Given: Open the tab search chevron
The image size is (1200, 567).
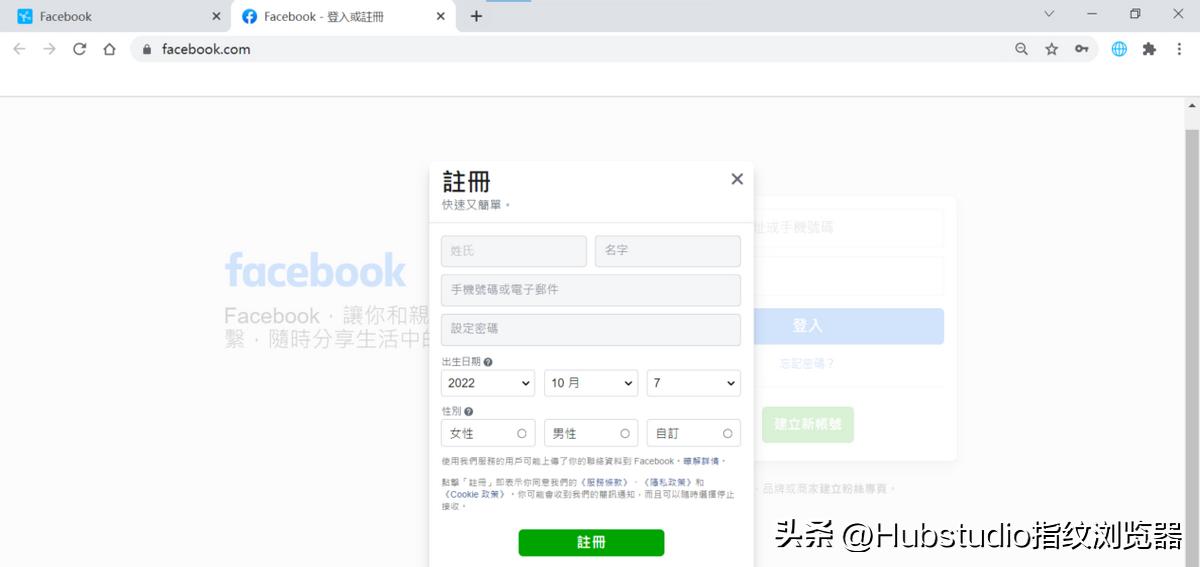Looking at the screenshot, I should (x=1049, y=14).
